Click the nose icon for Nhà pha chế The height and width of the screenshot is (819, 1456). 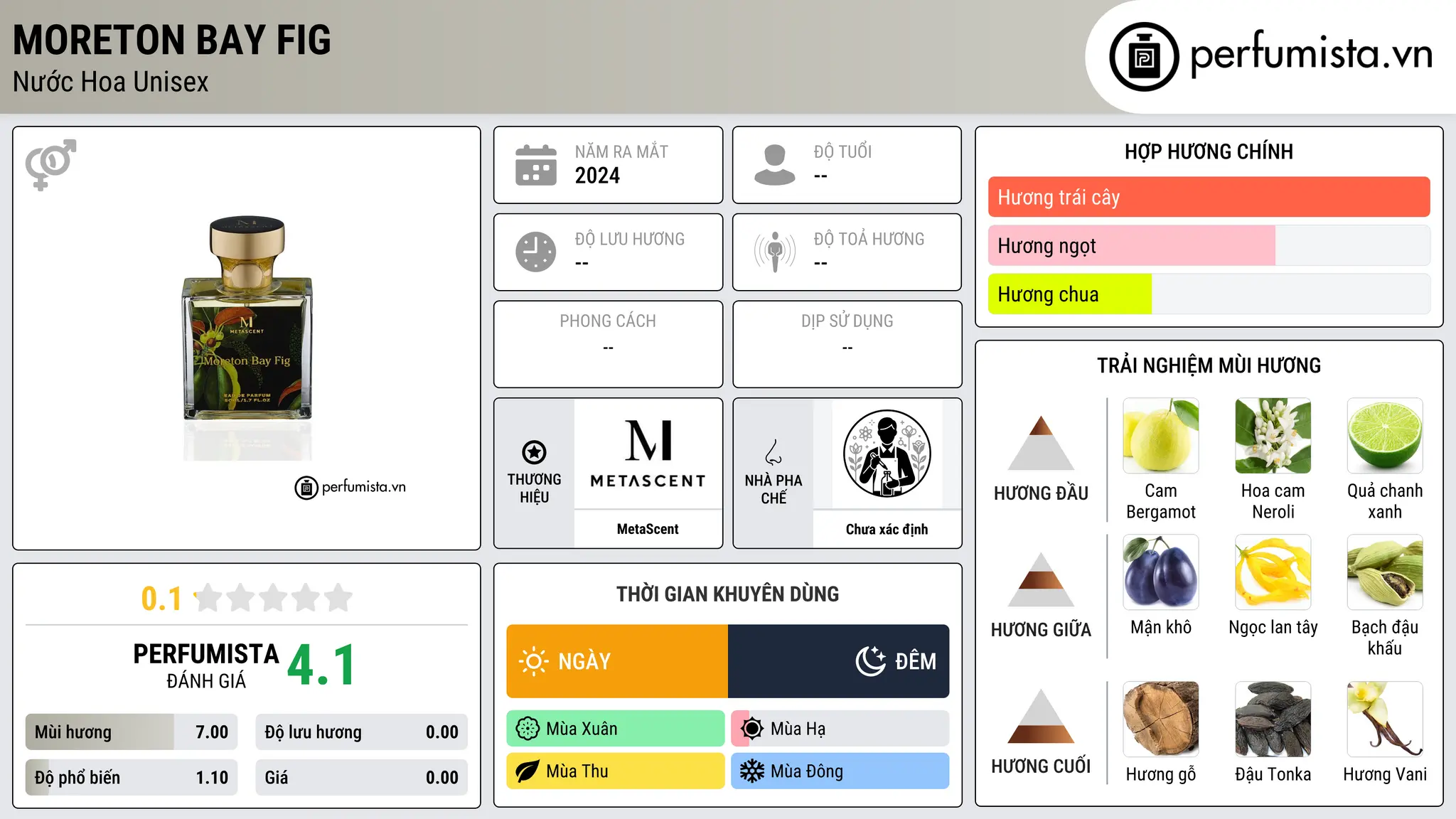coord(773,452)
